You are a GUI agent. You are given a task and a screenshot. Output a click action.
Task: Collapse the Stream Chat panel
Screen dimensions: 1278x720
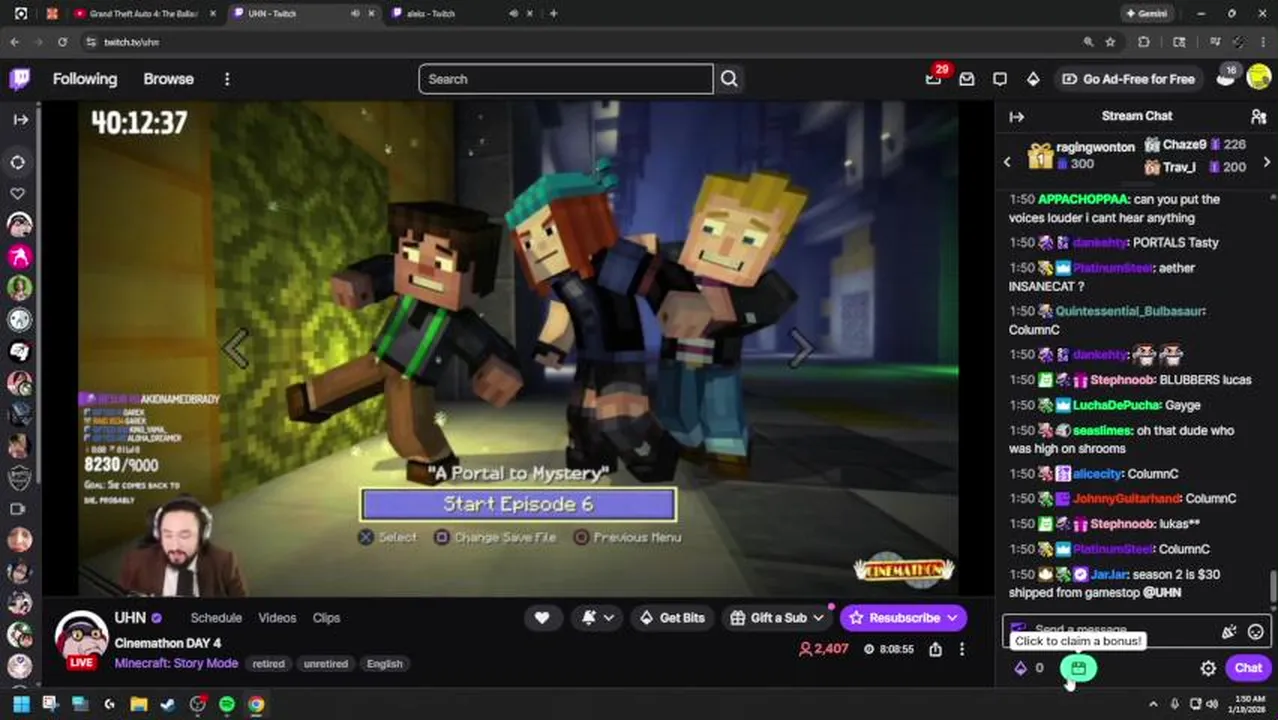1017,116
